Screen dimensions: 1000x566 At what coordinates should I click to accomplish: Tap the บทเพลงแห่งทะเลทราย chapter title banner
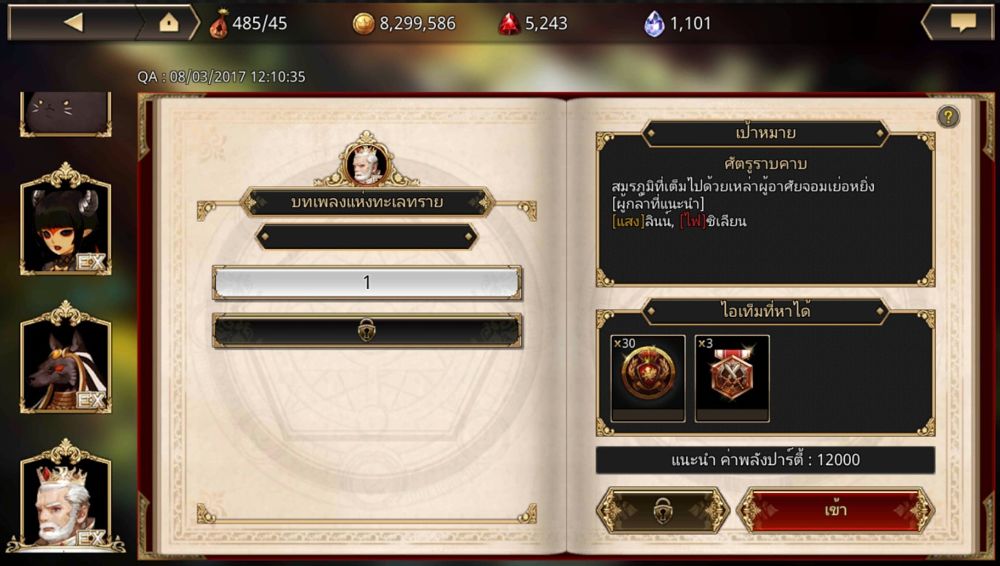click(x=367, y=202)
